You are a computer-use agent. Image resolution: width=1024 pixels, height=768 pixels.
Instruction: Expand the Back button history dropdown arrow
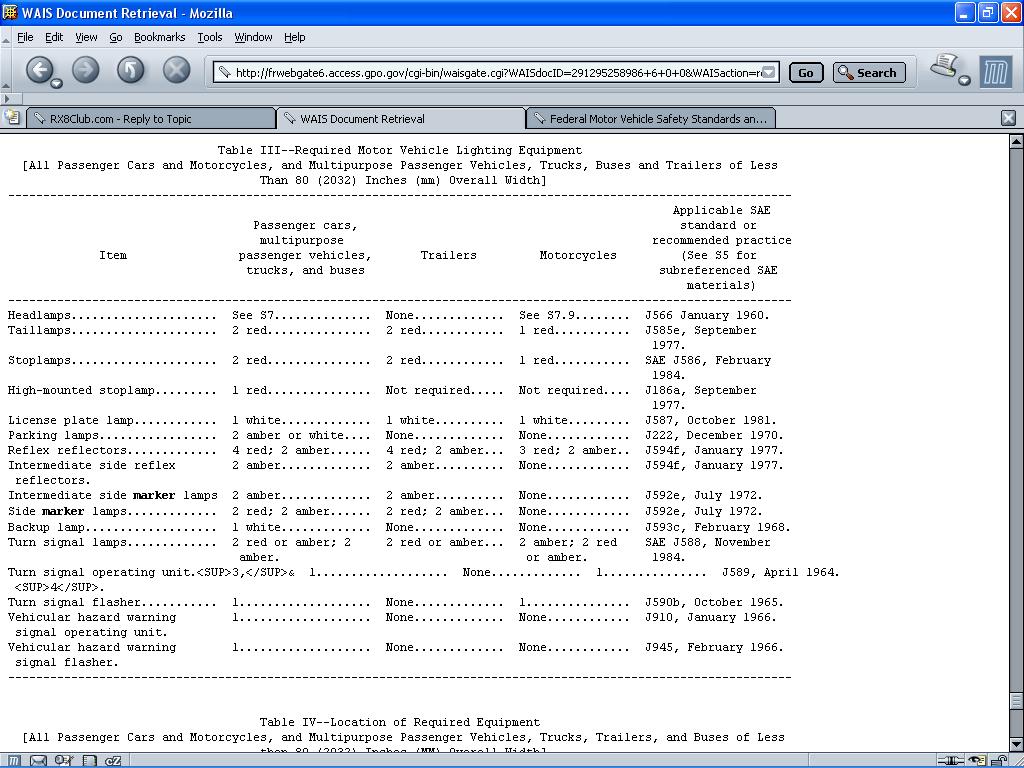(56, 83)
